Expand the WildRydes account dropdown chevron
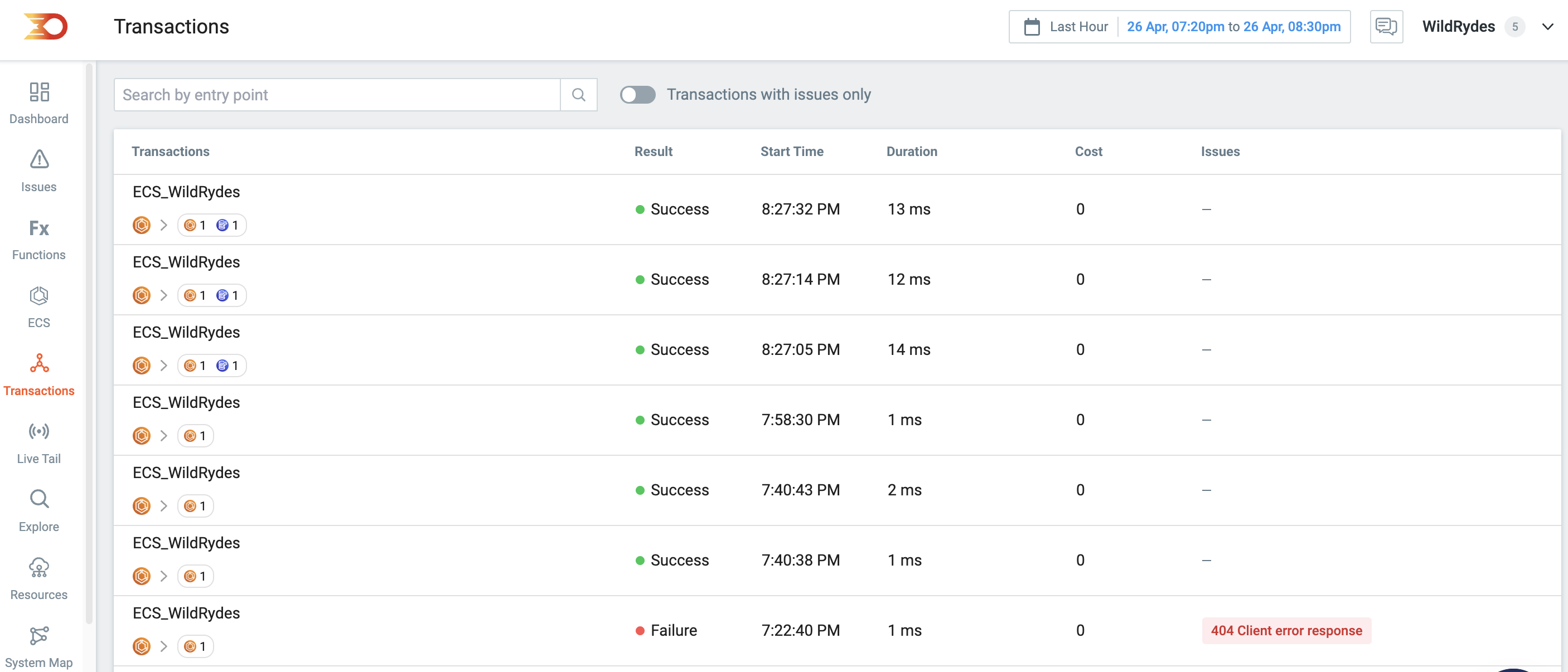Viewport: 1568px width, 672px height. 1547,27
